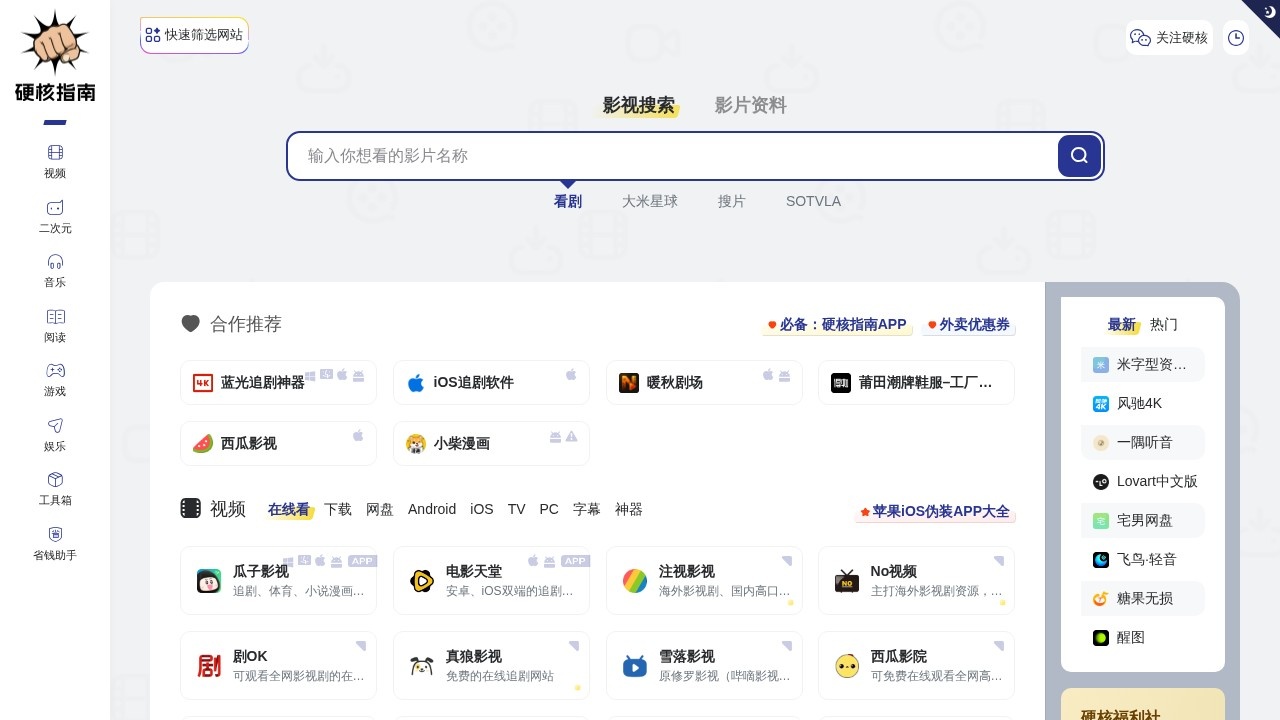The width and height of the screenshot is (1280, 720).
Task: Open the 二次元 sidebar category
Action: tap(55, 217)
